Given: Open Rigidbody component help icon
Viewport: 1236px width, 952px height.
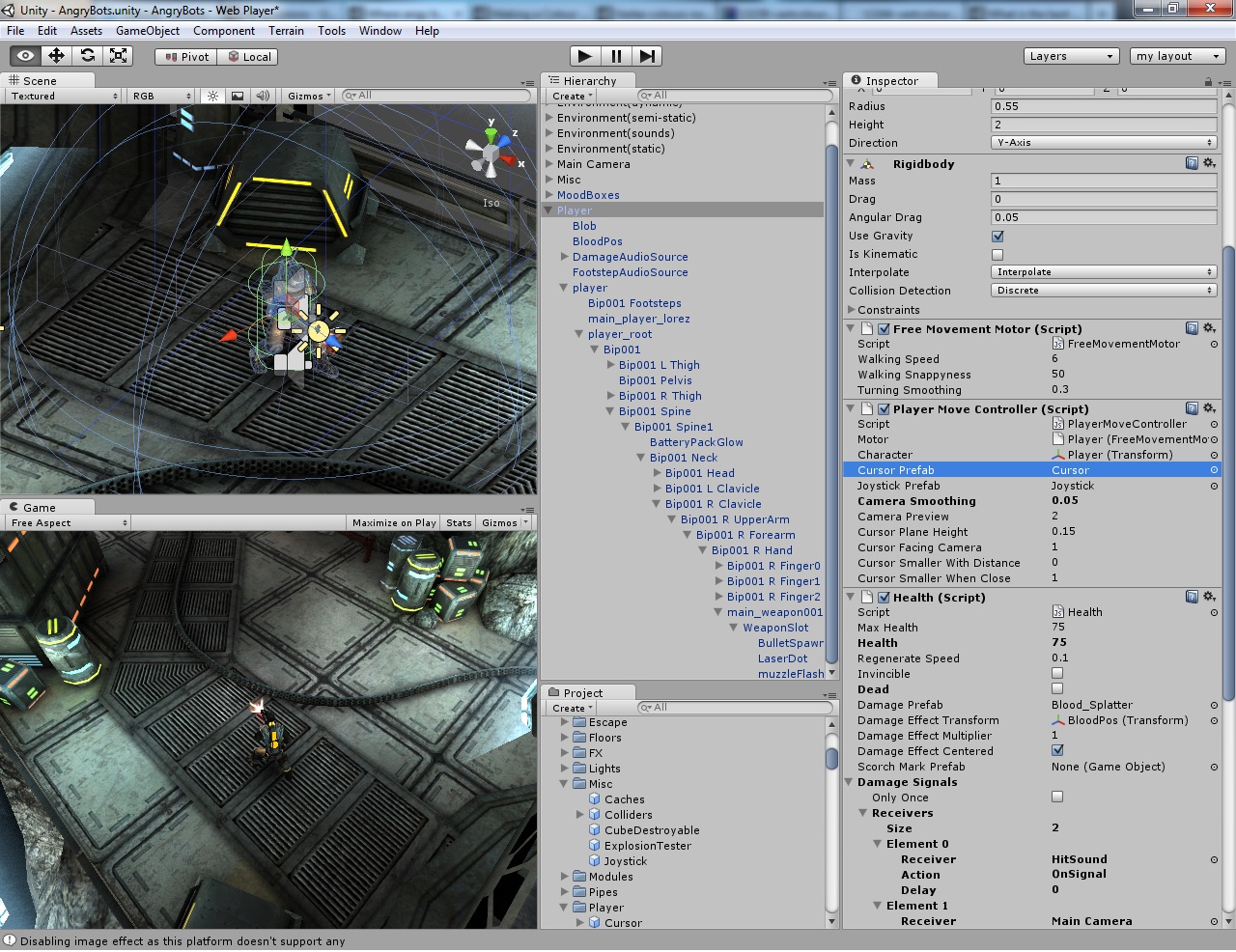Looking at the screenshot, I should (x=1192, y=164).
